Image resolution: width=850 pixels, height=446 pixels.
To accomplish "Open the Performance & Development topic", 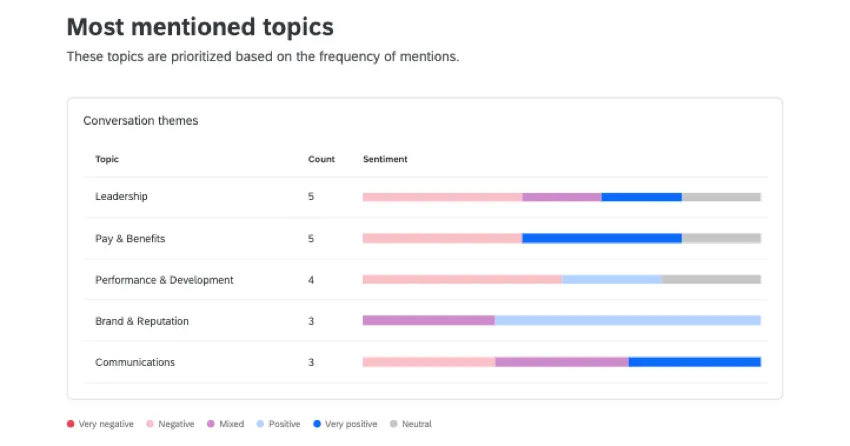I will pyautogui.click(x=164, y=280).
